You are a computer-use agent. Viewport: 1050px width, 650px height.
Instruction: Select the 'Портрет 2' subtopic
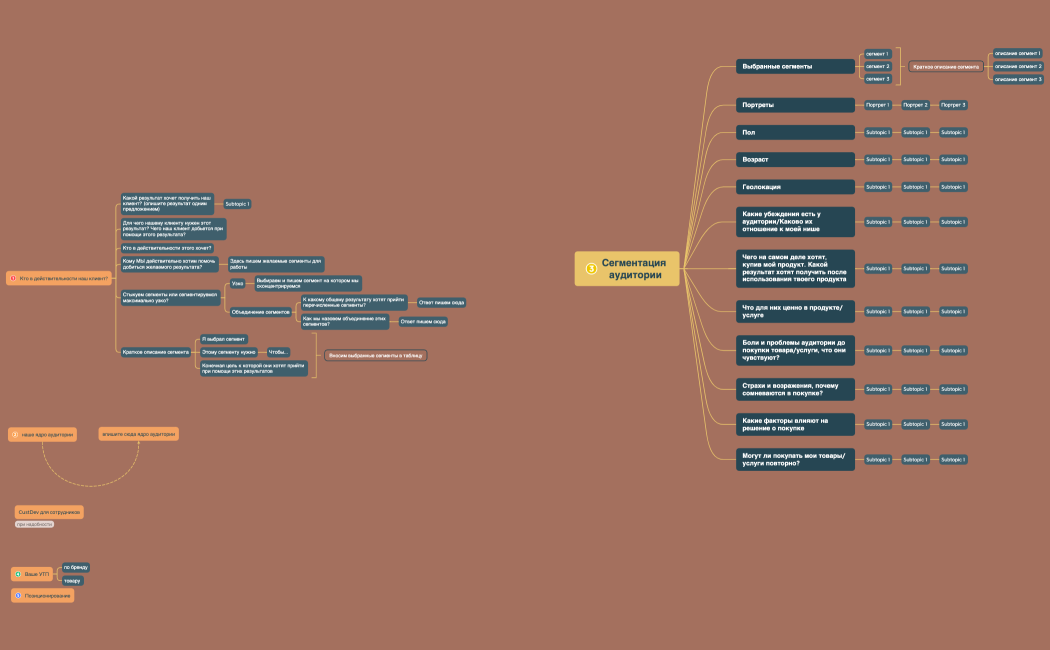coord(915,105)
